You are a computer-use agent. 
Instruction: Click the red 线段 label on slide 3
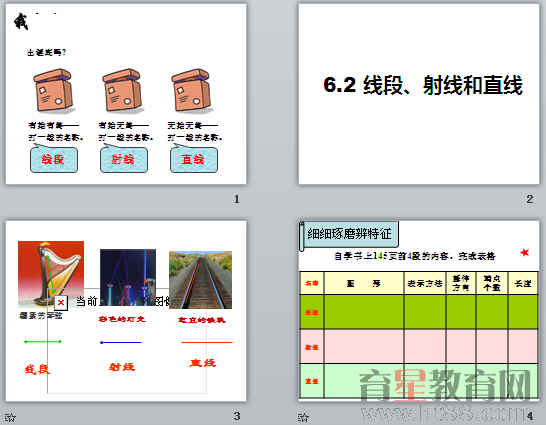pyautogui.click(x=37, y=369)
